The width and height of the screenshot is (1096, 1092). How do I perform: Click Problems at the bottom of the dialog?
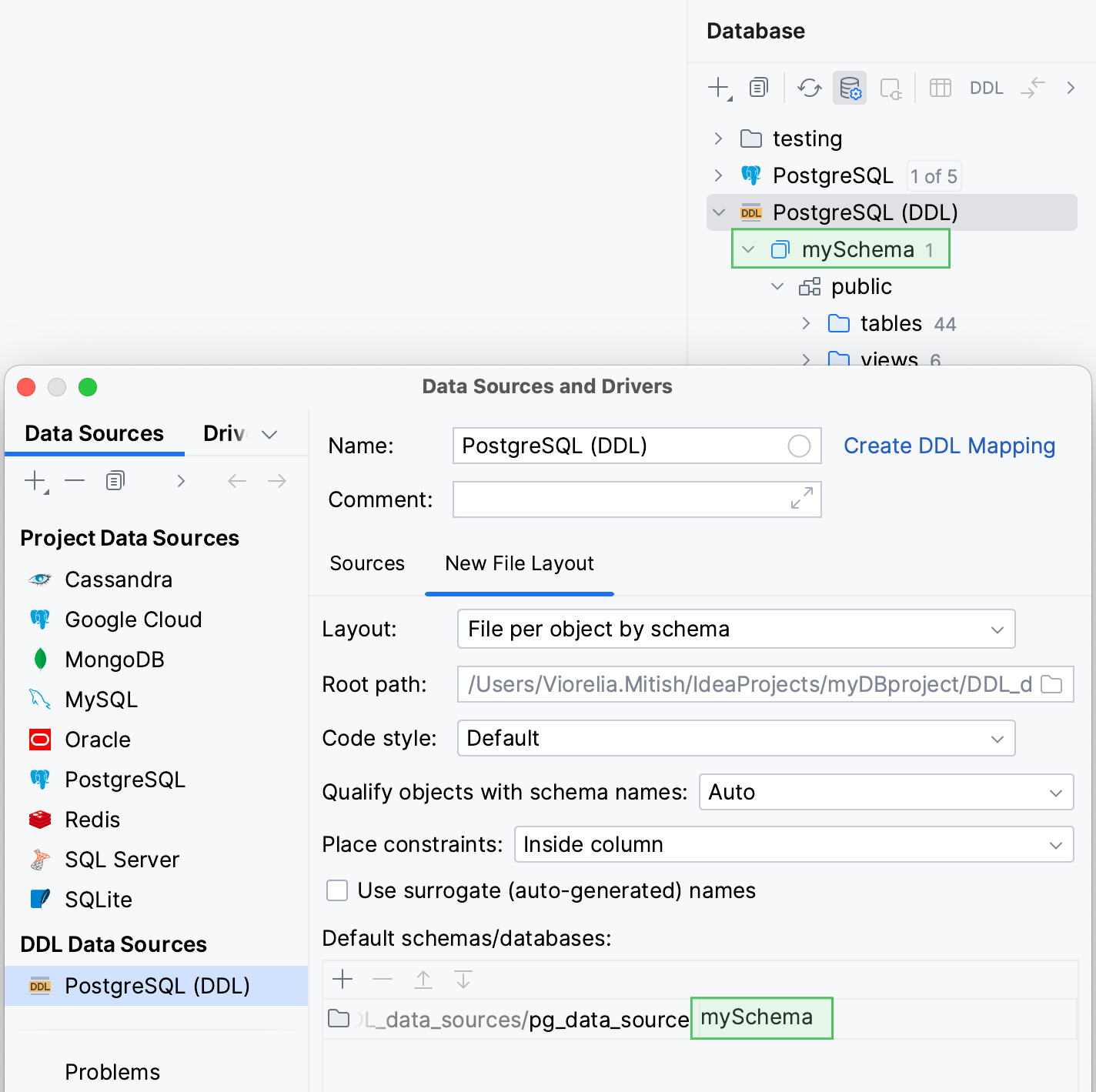112,1071
